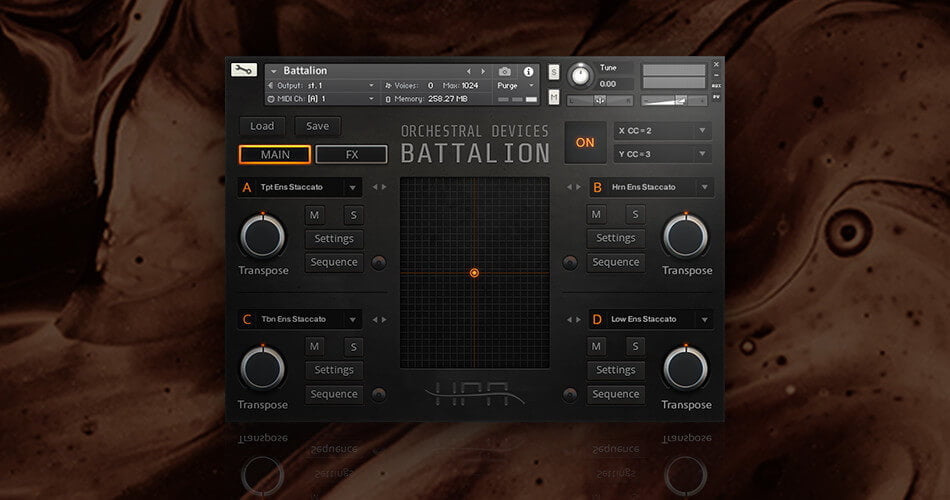This screenshot has width=950, height=500.
Task: Toggle the orange ON power button
Action: 585,142
